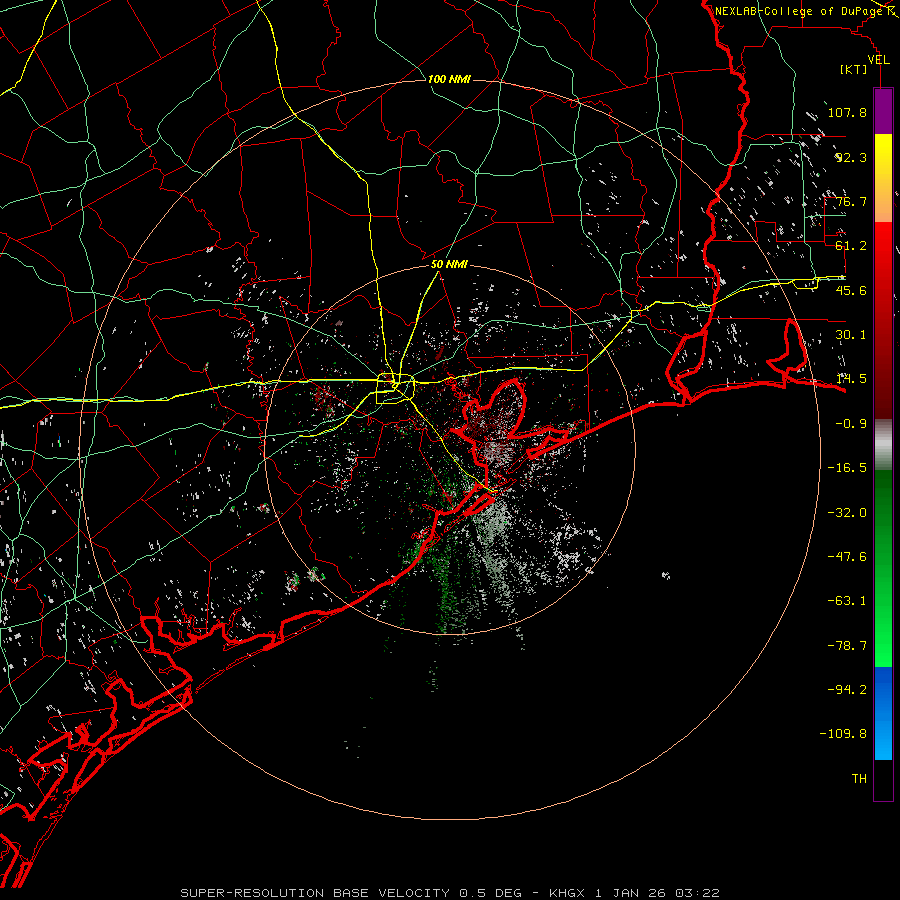
Task: Click the -94.2 velocity scale value
Action: 847,690
